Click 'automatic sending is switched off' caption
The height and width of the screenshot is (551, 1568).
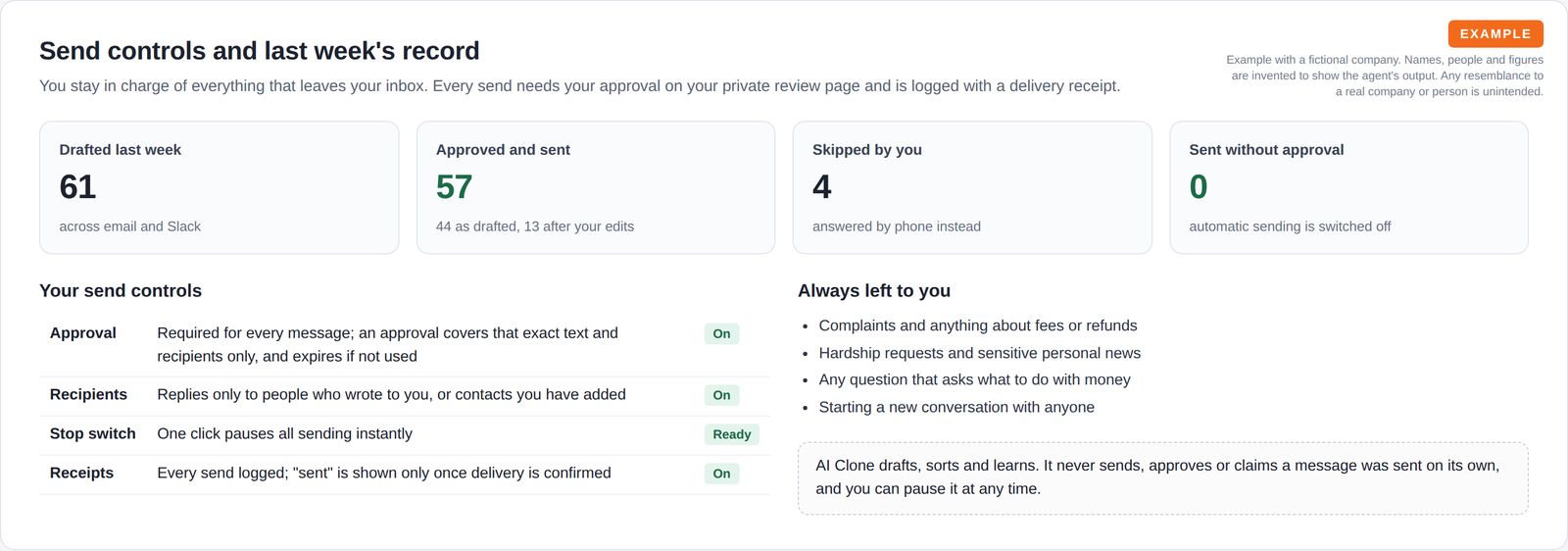[1290, 226]
